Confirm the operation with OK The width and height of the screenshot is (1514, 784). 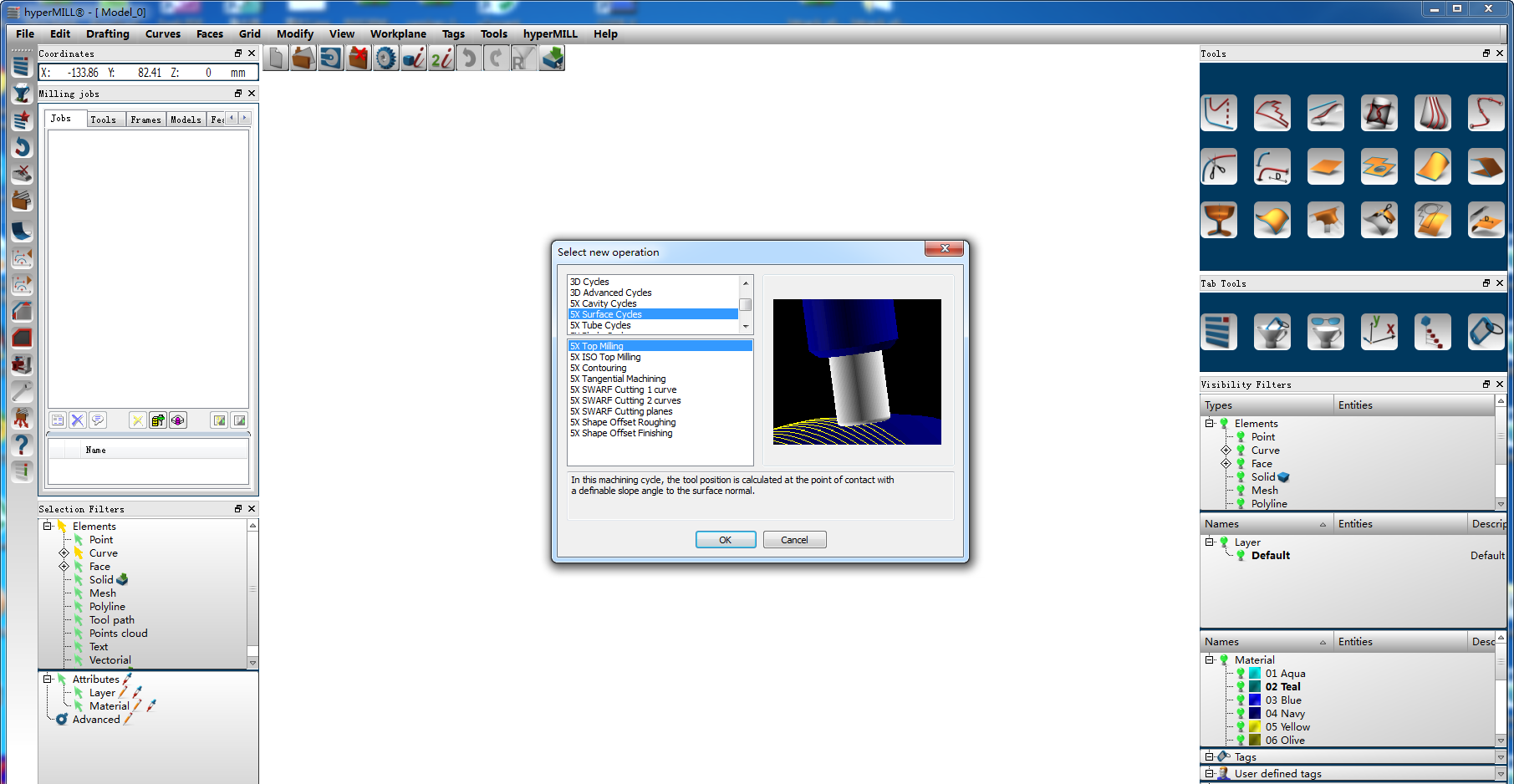coord(726,540)
